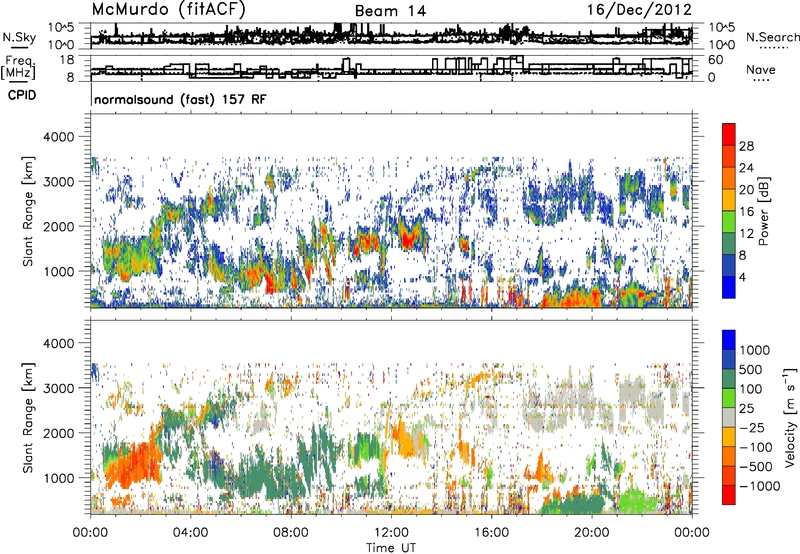Screen dimensions: 800x554
Task: Click the '04:00' time tick label
Action: tap(190, 533)
